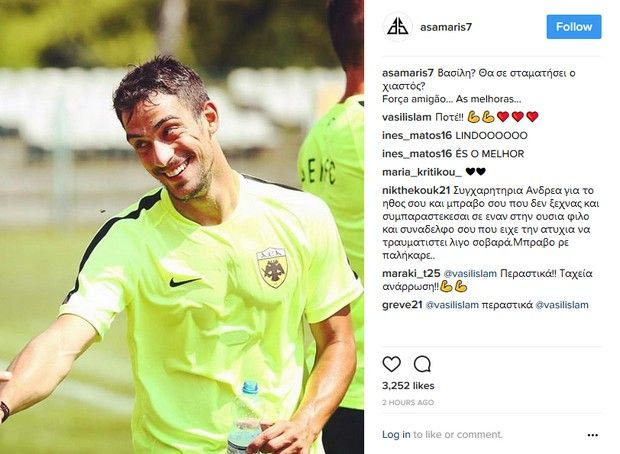
Task: Open nikthekouk21 commenter profile
Action: (x=416, y=190)
